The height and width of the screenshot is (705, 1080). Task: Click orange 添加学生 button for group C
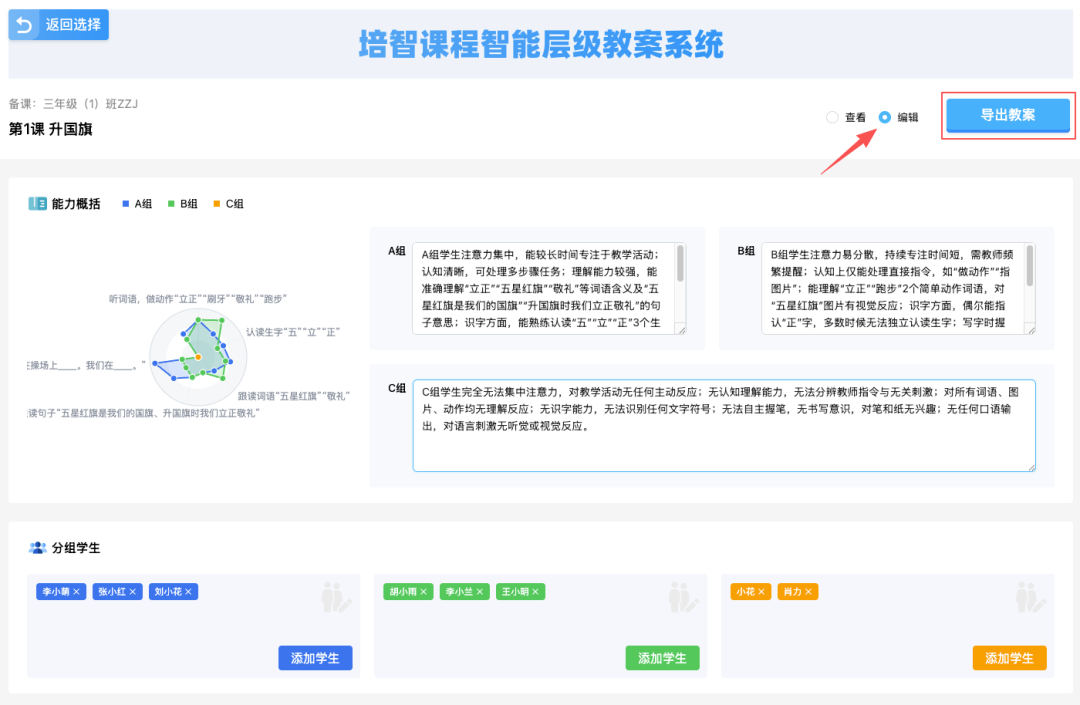(x=1010, y=658)
